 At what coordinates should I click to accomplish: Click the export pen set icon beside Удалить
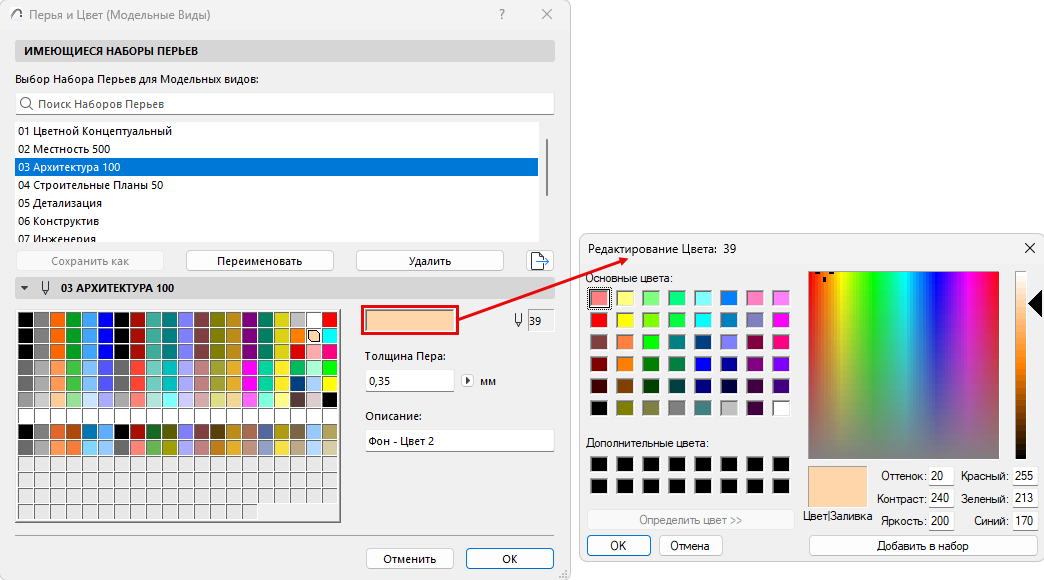538,260
